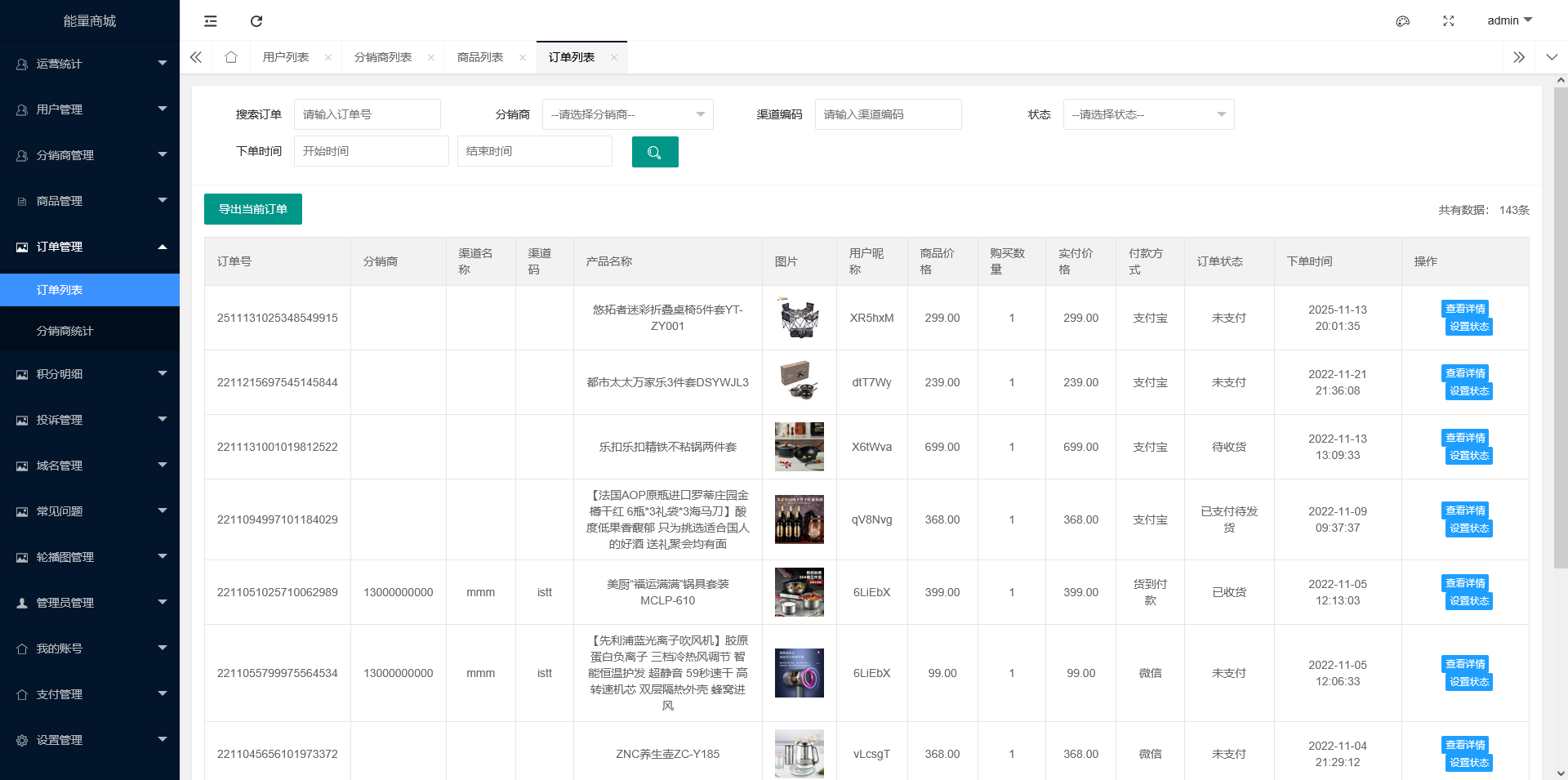Expand 用户管理 sidebar menu
The width and height of the screenshot is (1568, 780).
coord(90,109)
